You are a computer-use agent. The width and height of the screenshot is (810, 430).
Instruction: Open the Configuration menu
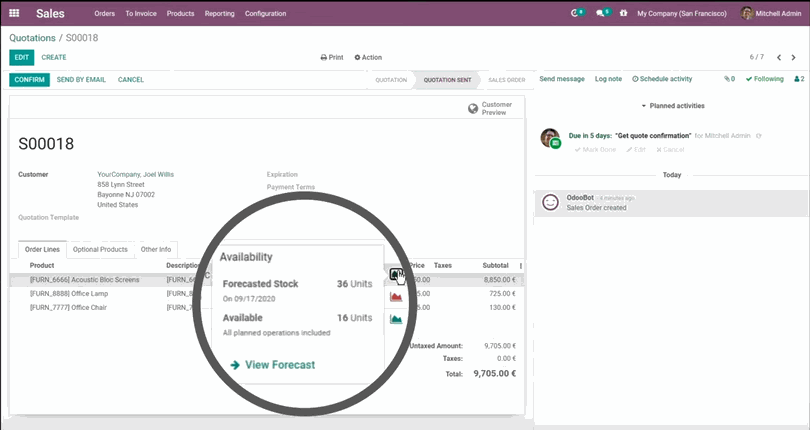click(266, 13)
